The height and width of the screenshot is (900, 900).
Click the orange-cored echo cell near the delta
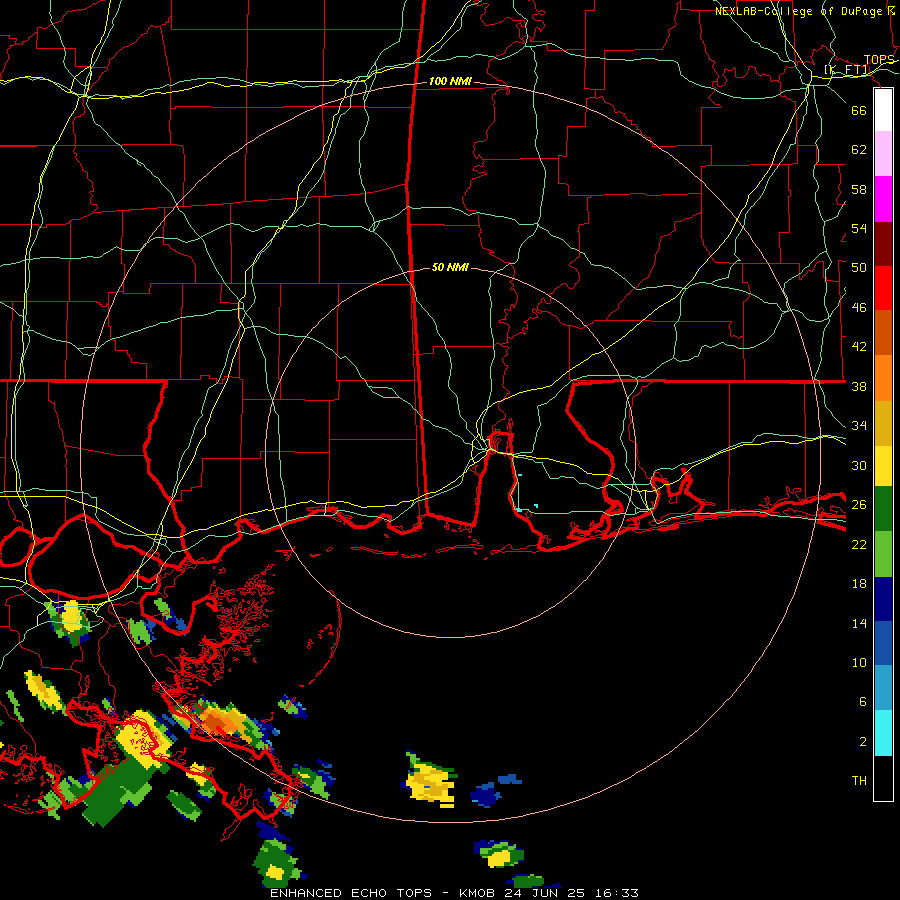(224, 721)
